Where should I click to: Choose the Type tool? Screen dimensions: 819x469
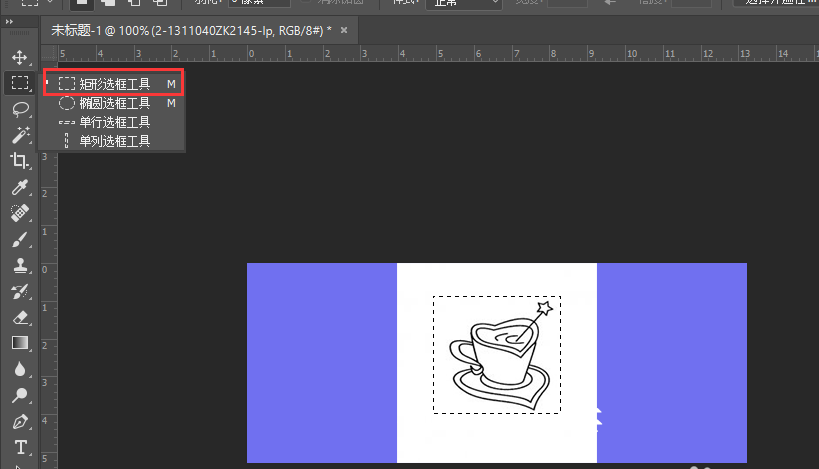coord(19,447)
